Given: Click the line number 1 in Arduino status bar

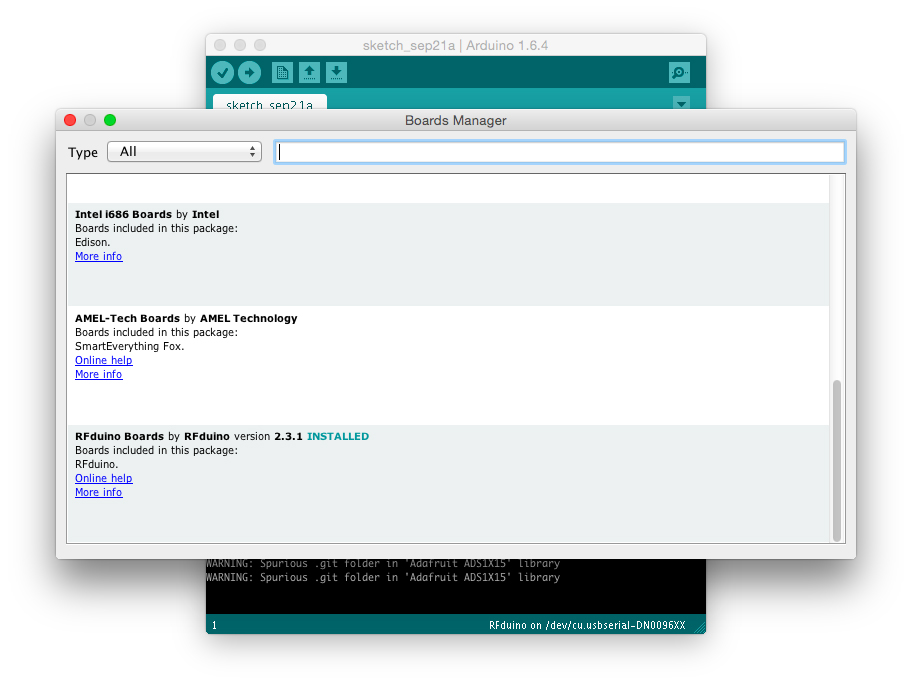Looking at the screenshot, I should coord(215,625).
